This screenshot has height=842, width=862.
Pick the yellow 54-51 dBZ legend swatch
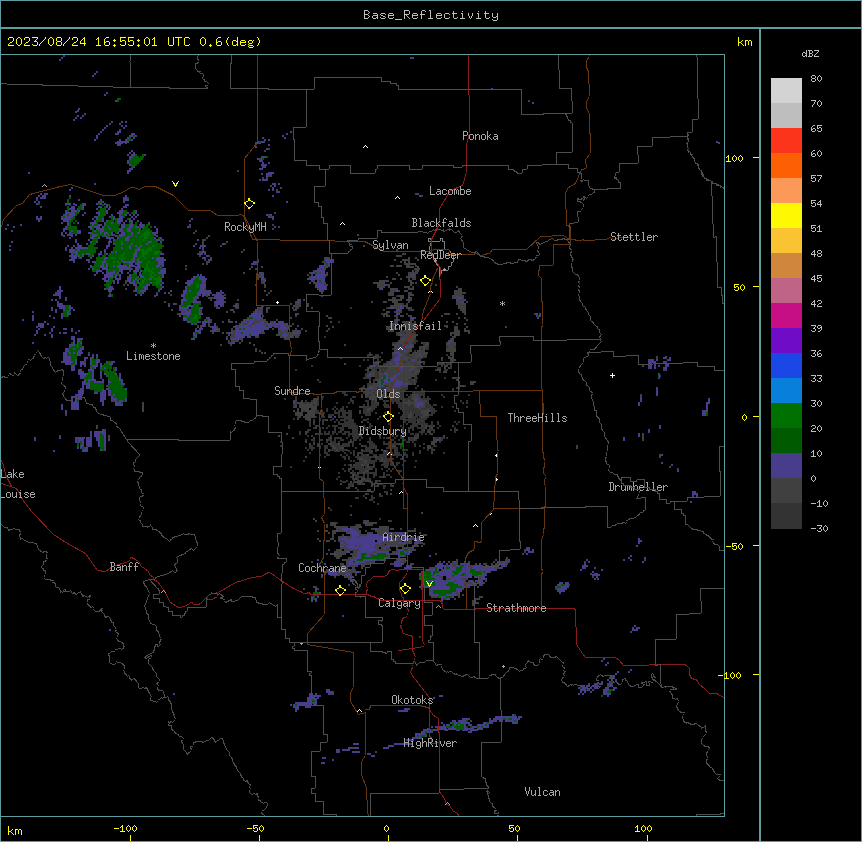pyautogui.click(x=786, y=215)
